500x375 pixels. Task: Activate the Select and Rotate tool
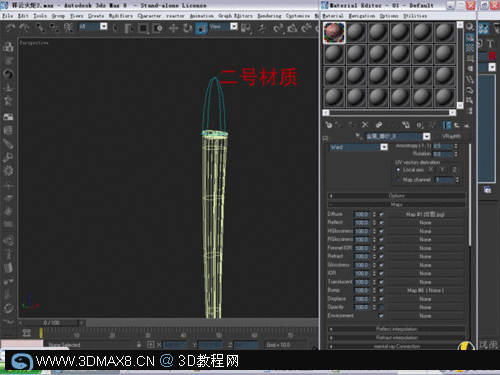point(187,28)
